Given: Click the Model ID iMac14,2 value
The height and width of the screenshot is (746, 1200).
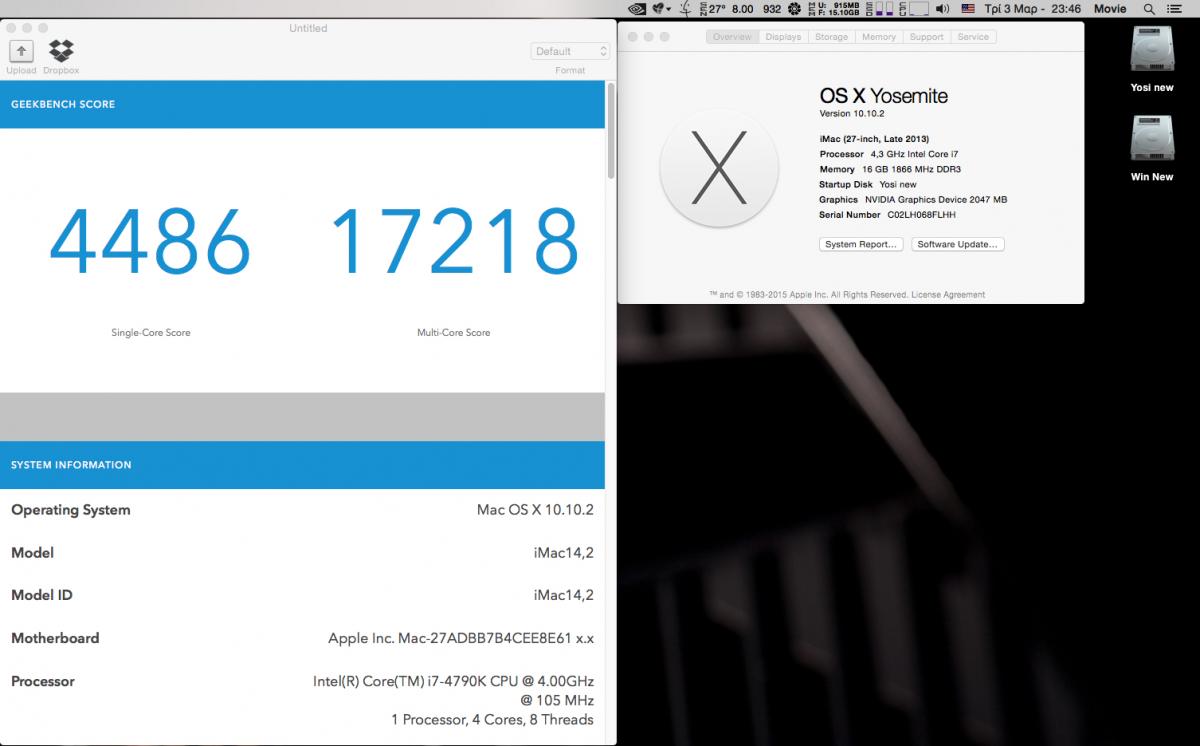Looking at the screenshot, I should [564, 595].
